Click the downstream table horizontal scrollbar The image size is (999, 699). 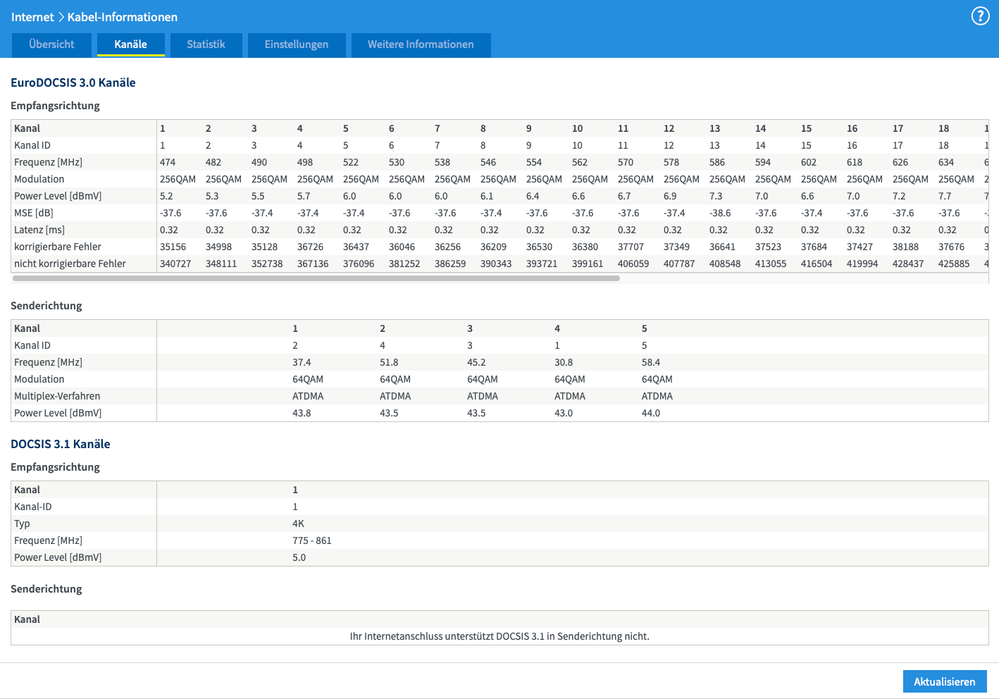pos(315,278)
